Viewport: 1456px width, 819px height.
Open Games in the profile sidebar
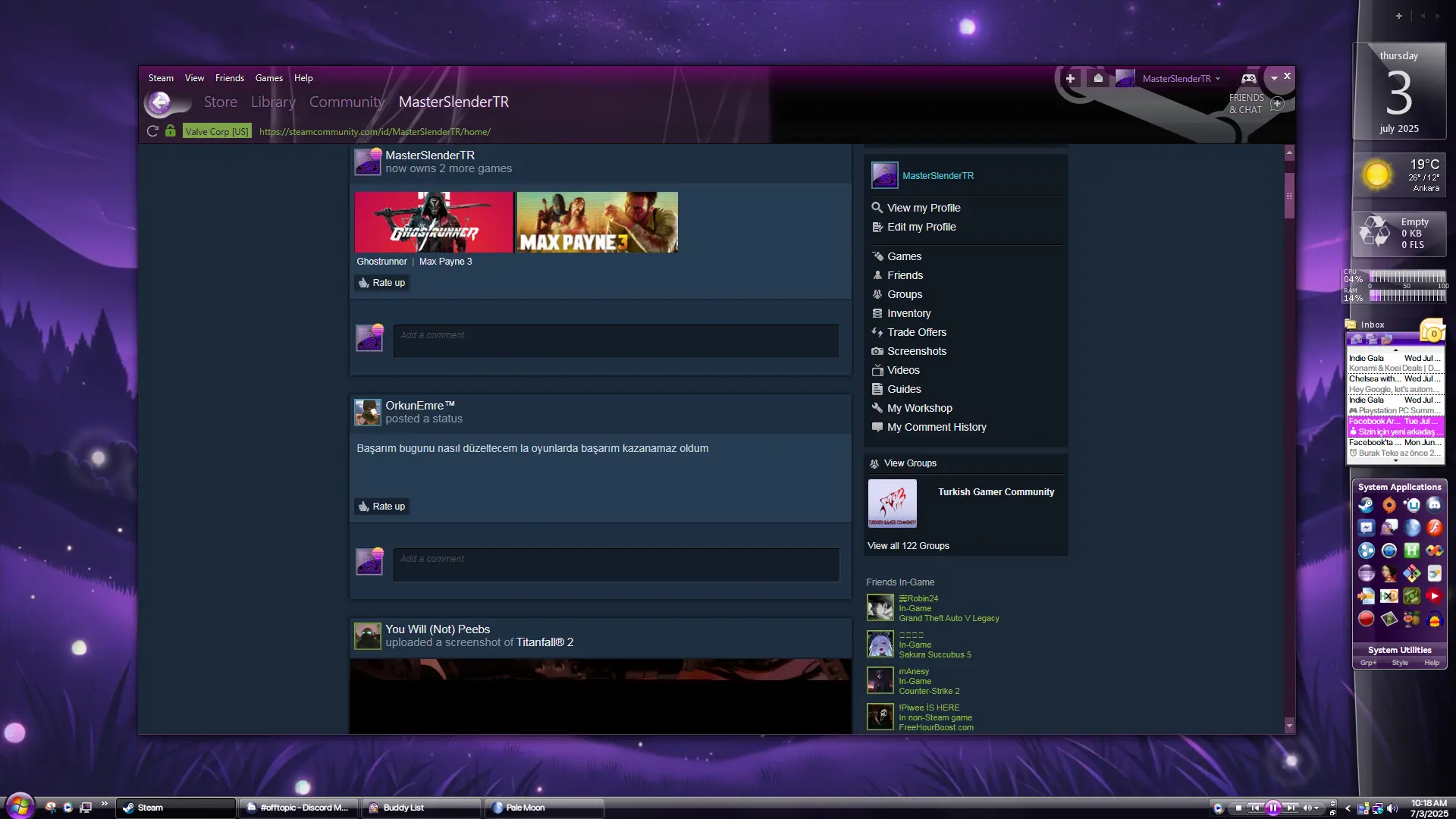(x=904, y=256)
